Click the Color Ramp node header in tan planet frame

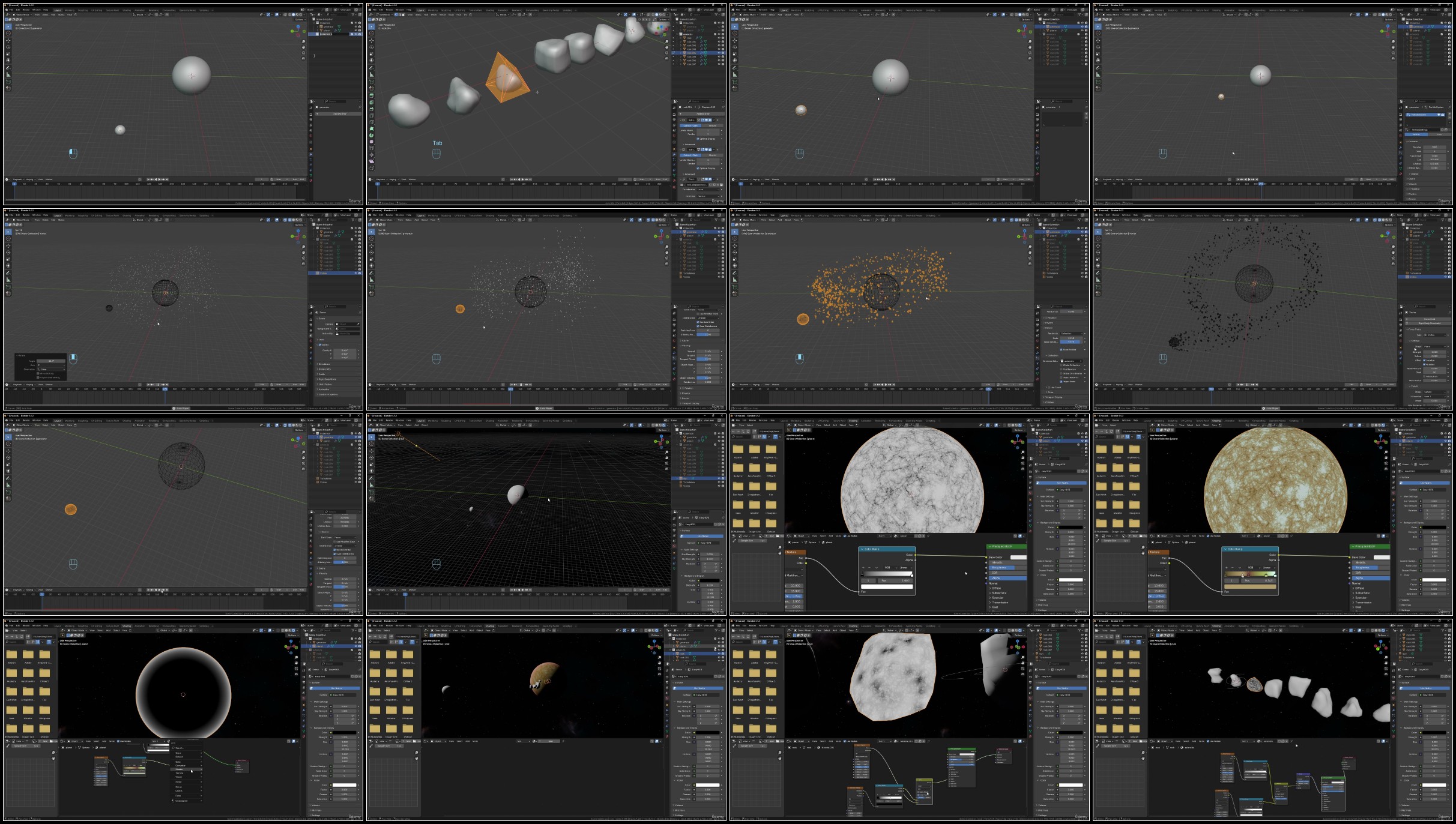tap(1251, 549)
